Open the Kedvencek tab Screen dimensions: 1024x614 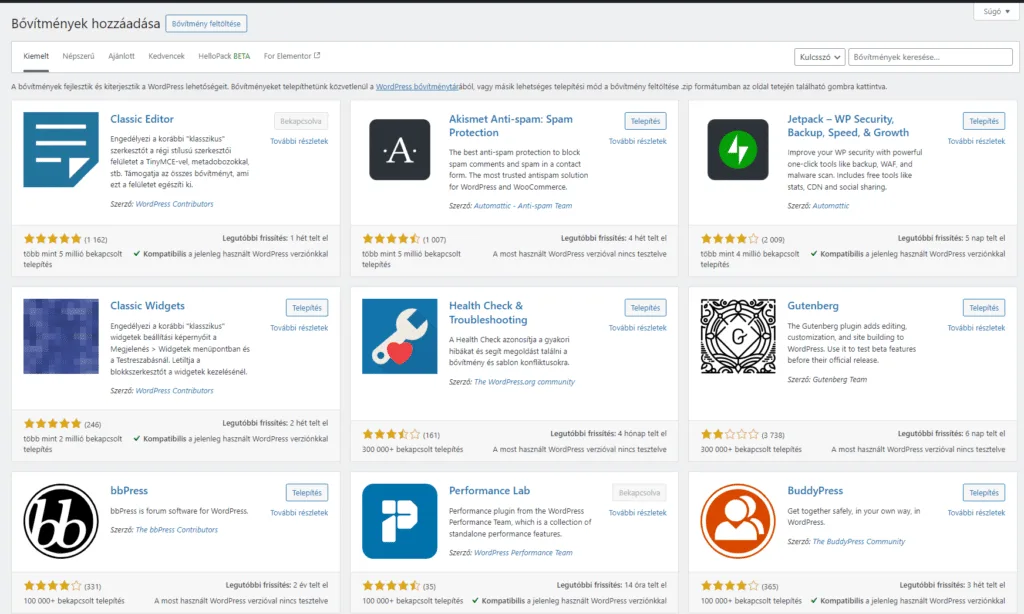(166, 58)
